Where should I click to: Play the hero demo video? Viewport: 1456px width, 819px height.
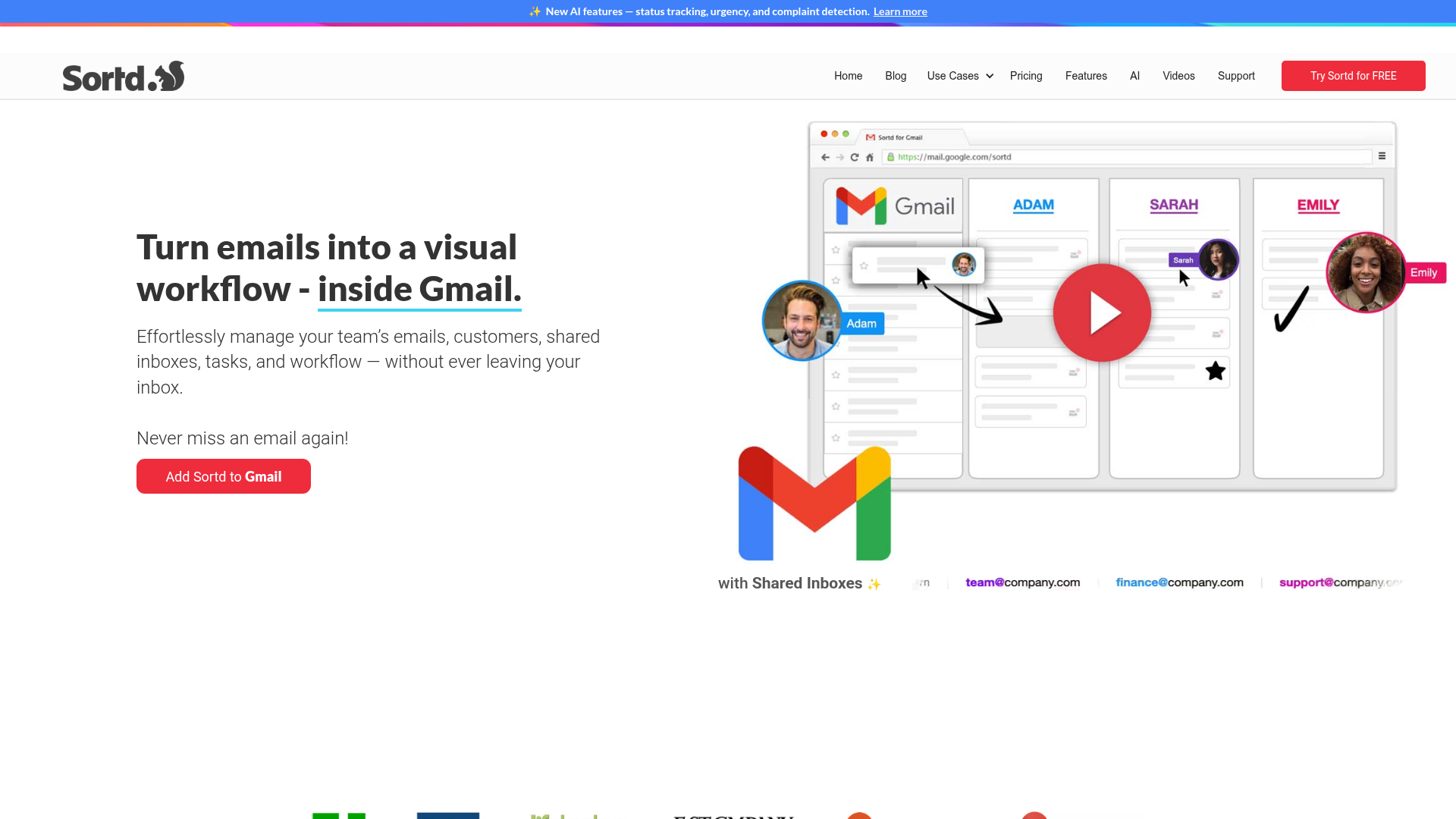tap(1102, 312)
